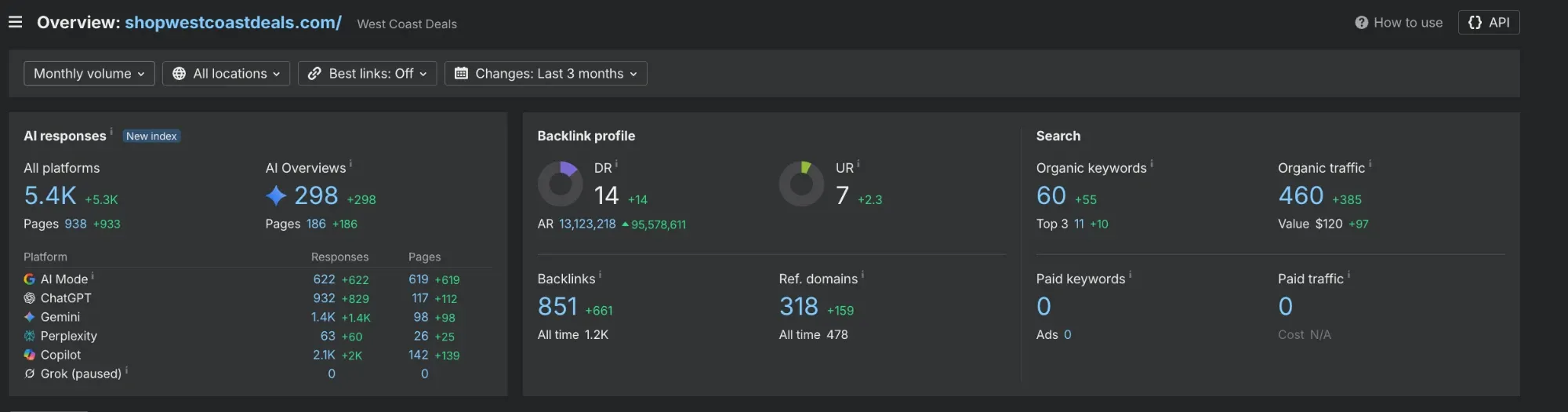This screenshot has height=412, width=1568.
Task: Click AI Overviews Pages value 186
Action: pos(316,224)
